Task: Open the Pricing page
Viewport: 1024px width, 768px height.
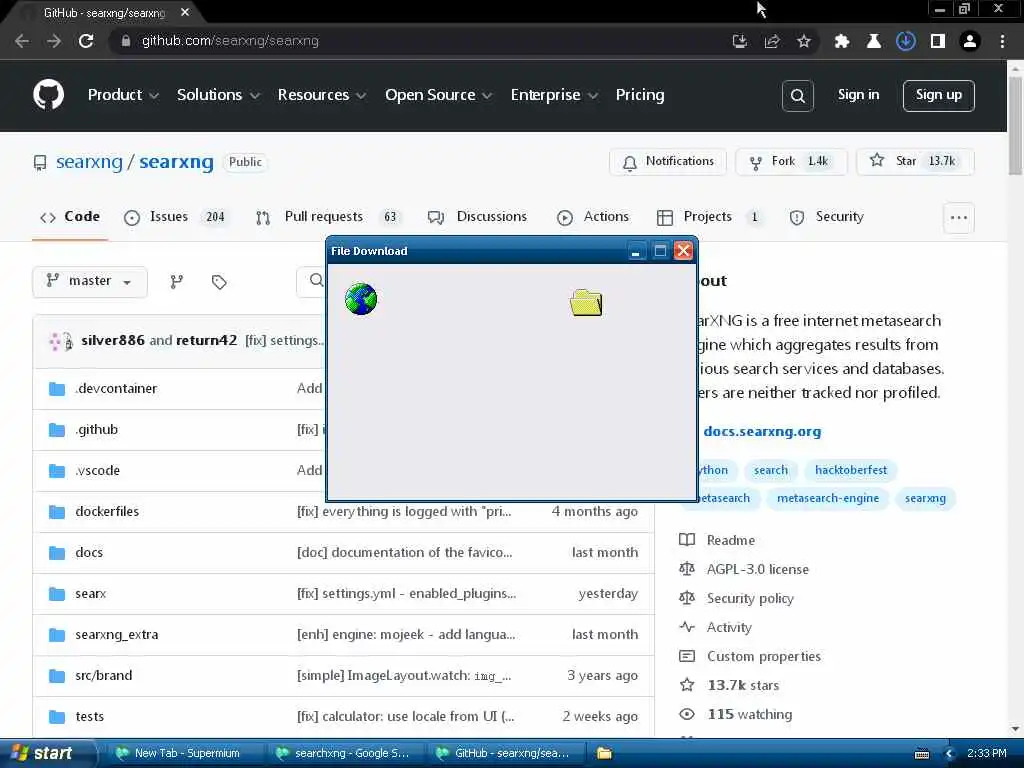Action: click(640, 95)
